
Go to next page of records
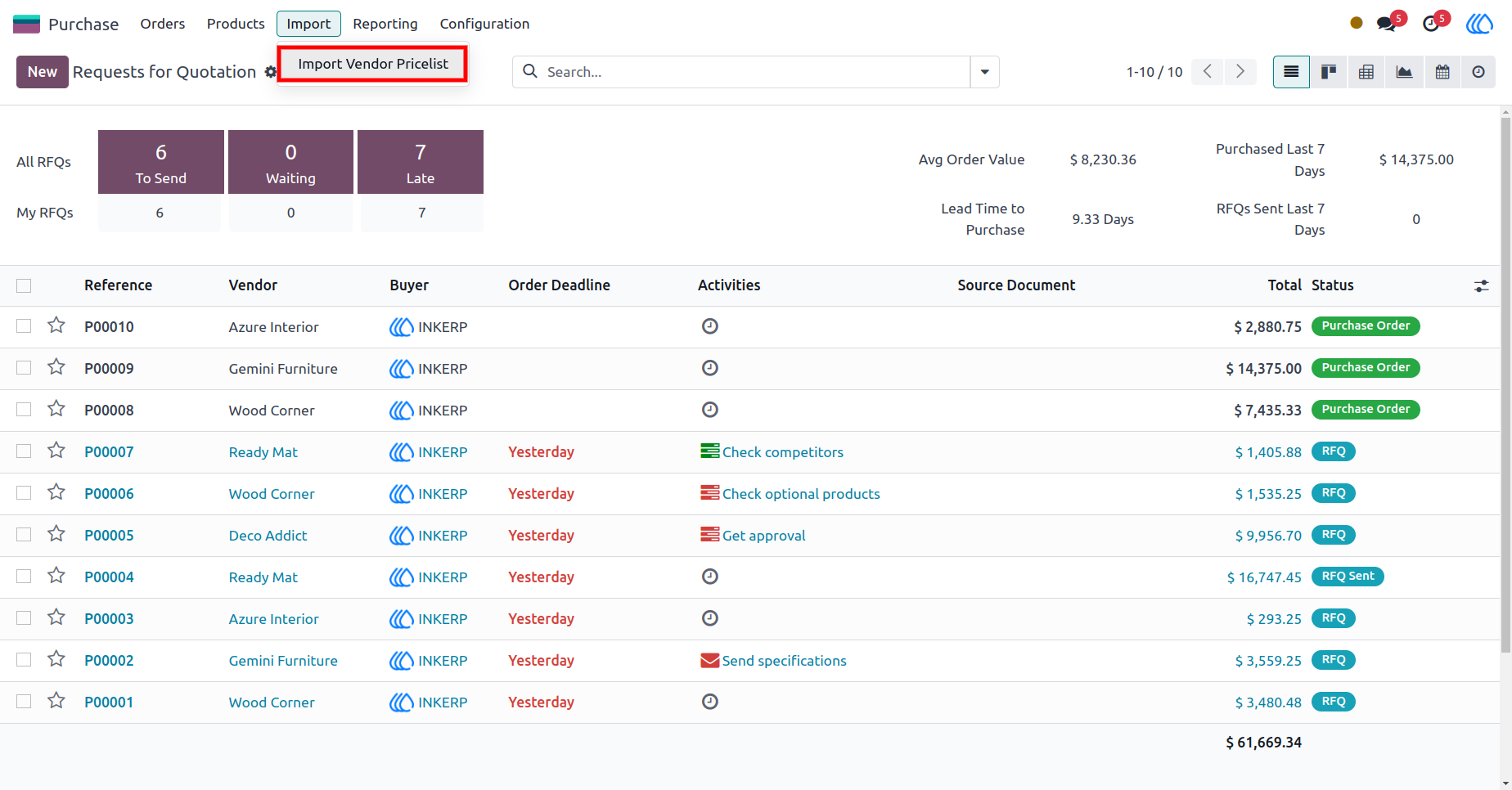(x=1240, y=72)
